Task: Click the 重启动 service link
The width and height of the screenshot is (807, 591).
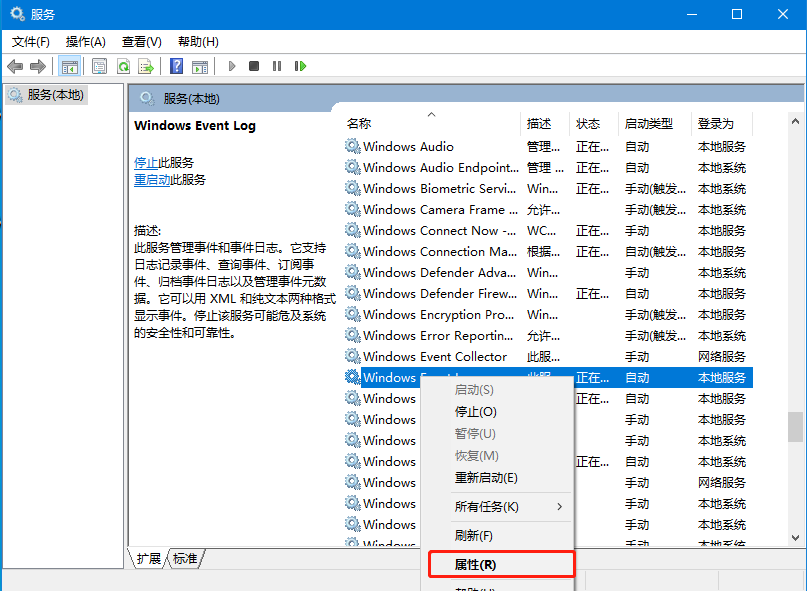Action: [x=152, y=180]
